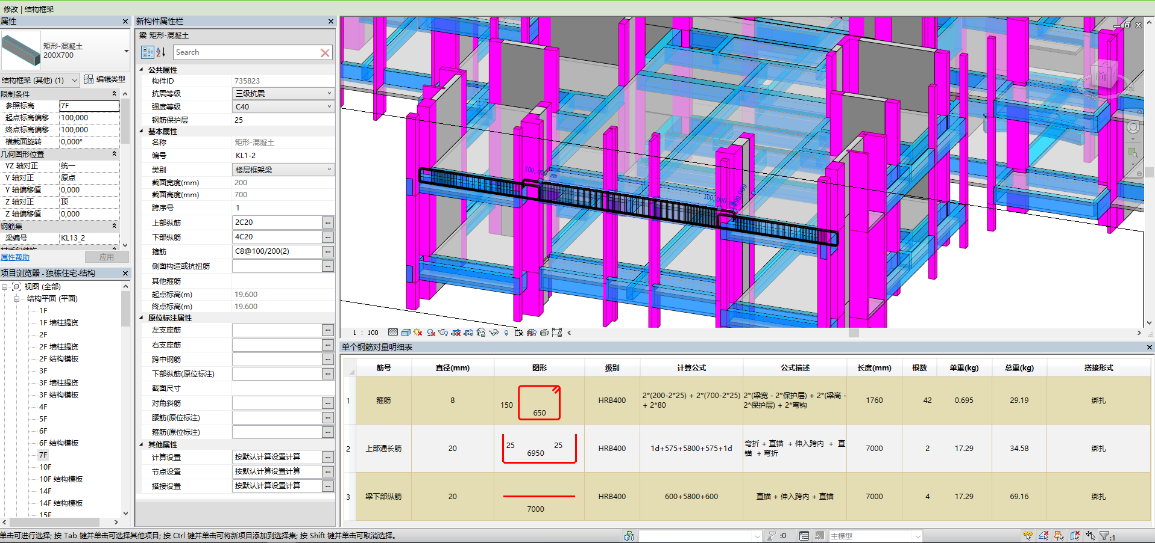Switch to alphabetical sort icon in 新构件属性栏

click(x=161, y=52)
